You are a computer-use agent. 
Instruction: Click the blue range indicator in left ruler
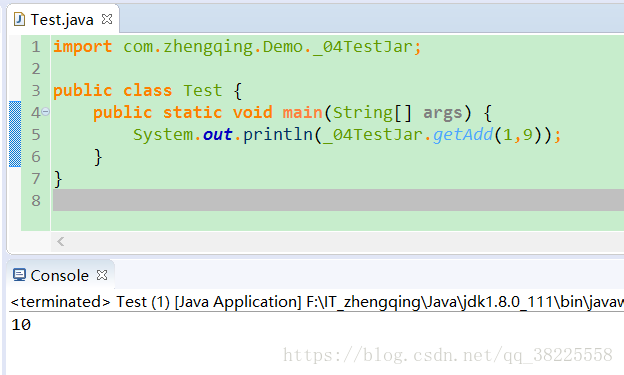click(x=15, y=134)
